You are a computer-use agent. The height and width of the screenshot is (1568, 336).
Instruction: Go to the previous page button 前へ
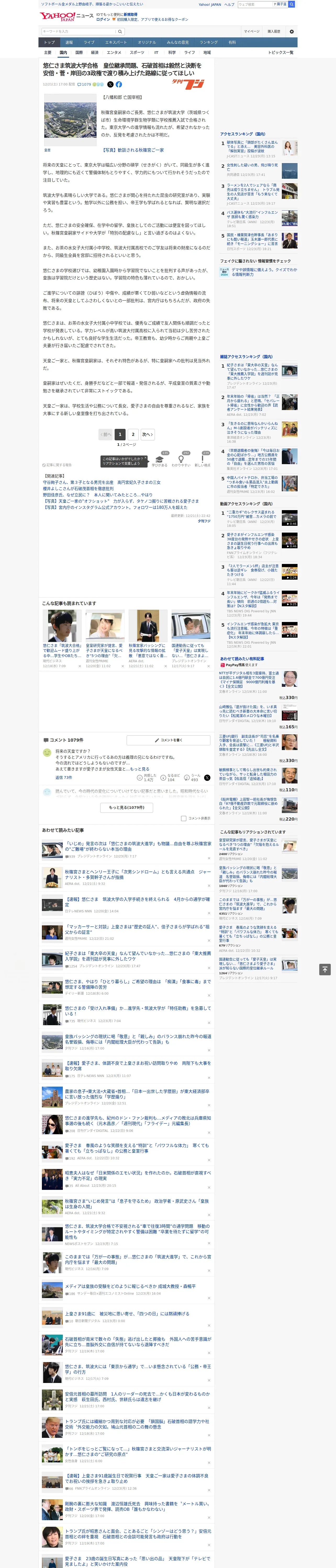coord(105,435)
